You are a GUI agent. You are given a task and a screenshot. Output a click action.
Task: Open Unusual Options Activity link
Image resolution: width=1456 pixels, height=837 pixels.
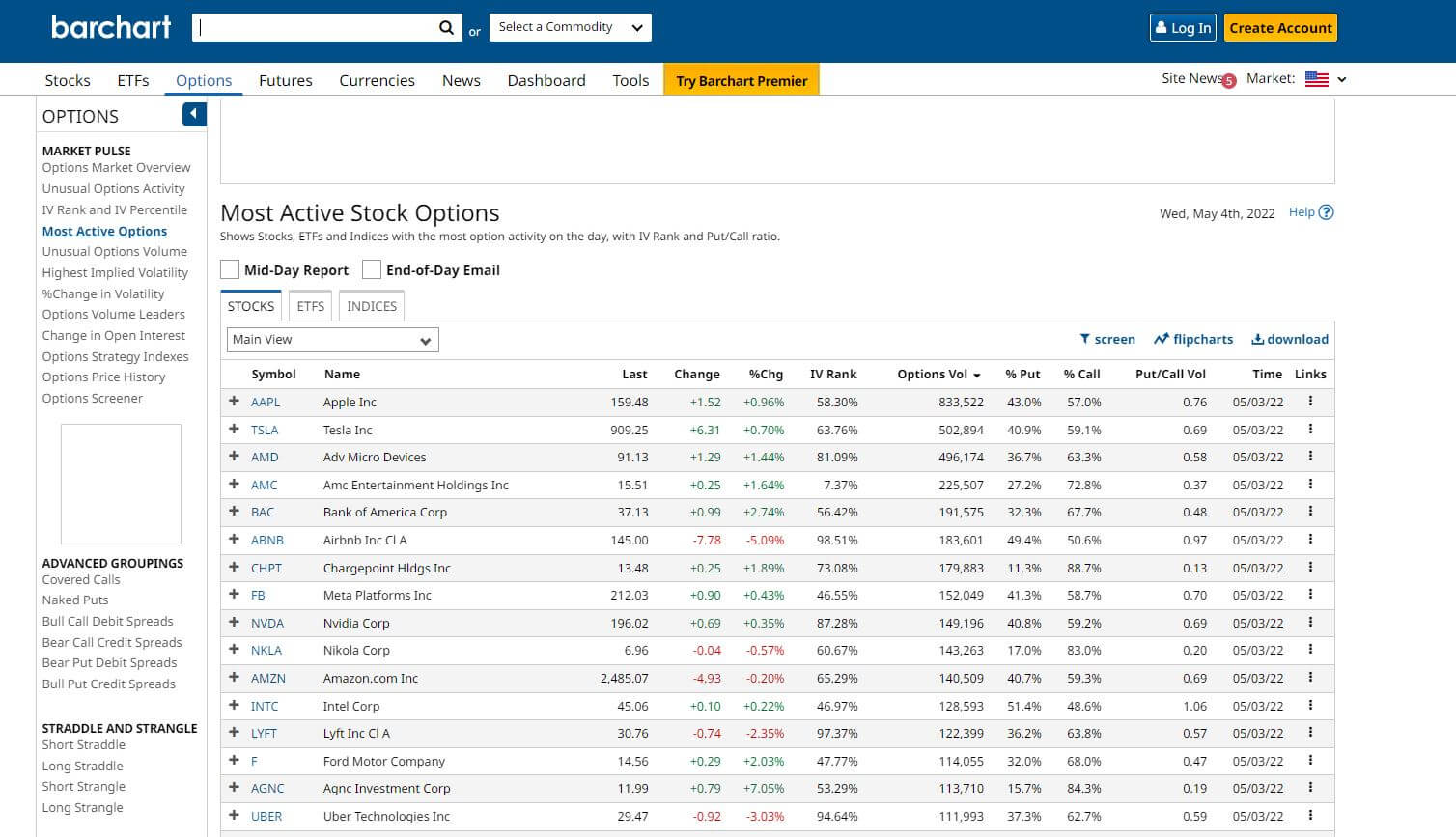[x=113, y=188]
